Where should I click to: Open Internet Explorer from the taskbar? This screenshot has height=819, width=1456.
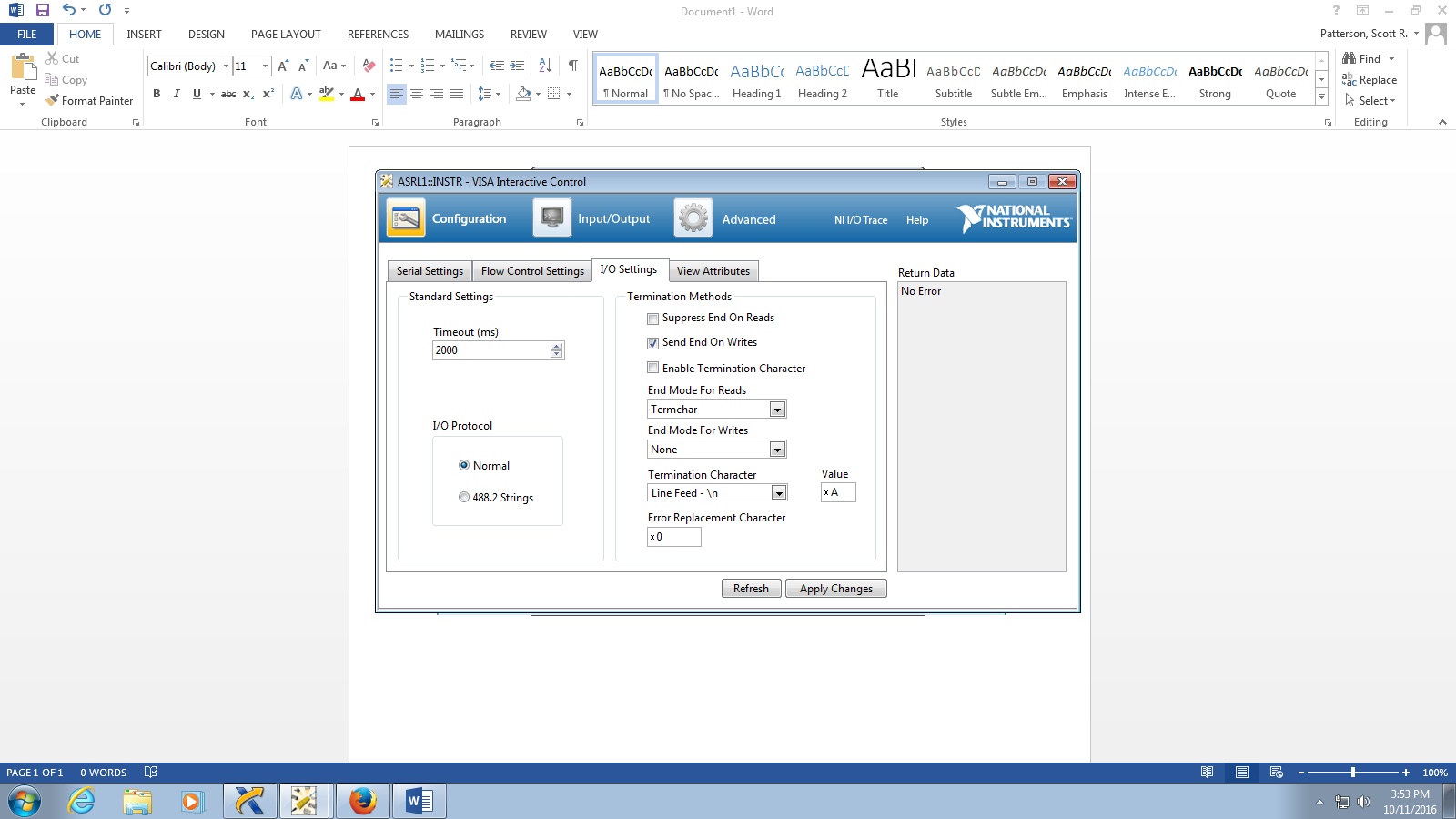point(82,802)
